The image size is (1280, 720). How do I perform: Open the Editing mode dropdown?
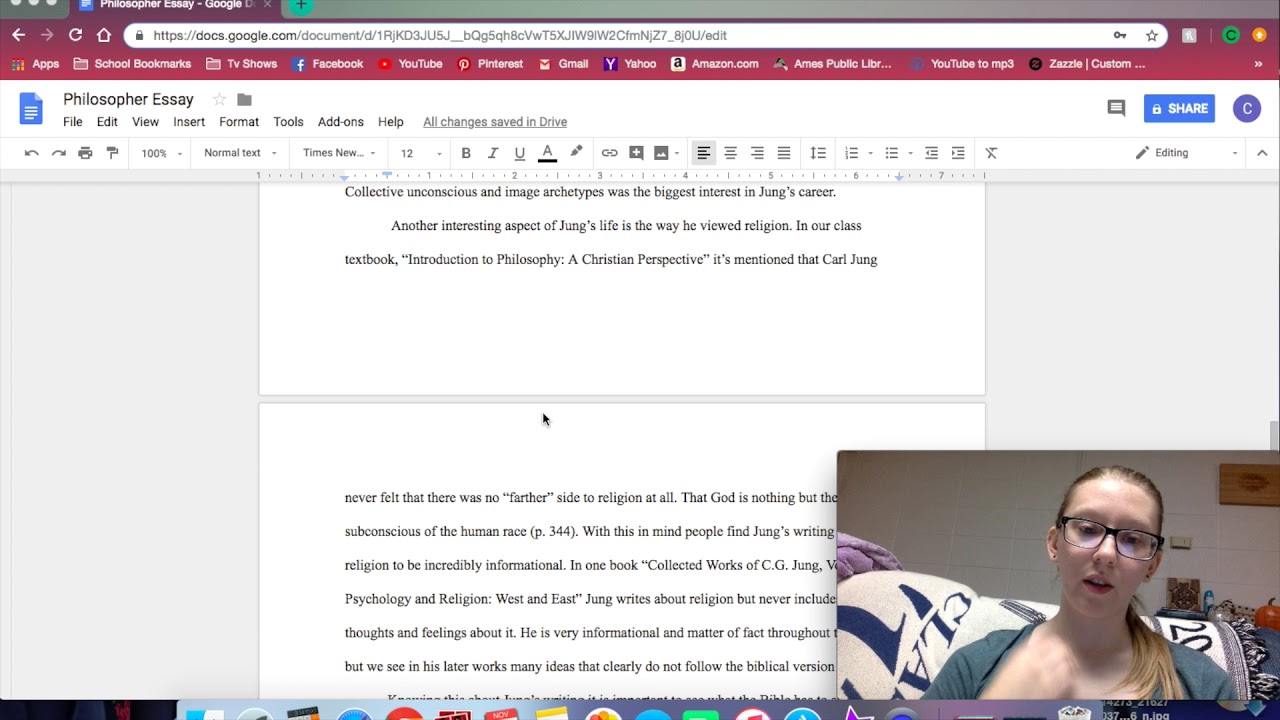point(1186,153)
